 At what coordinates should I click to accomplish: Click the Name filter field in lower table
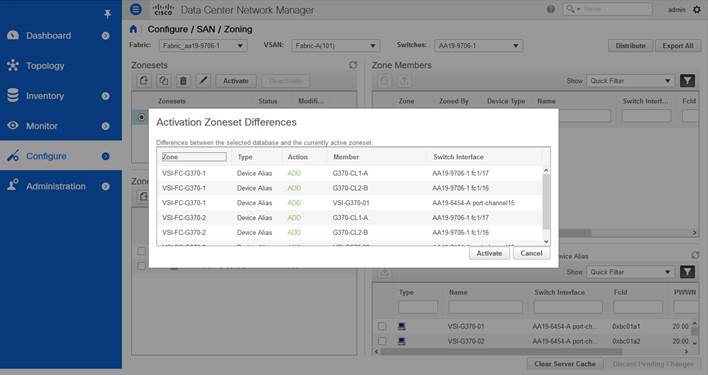485,307
